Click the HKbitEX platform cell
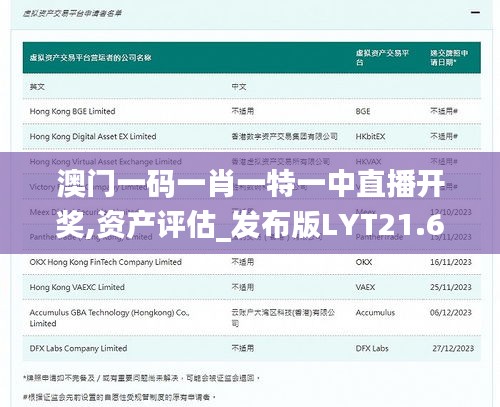 pyautogui.click(x=370, y=136)
